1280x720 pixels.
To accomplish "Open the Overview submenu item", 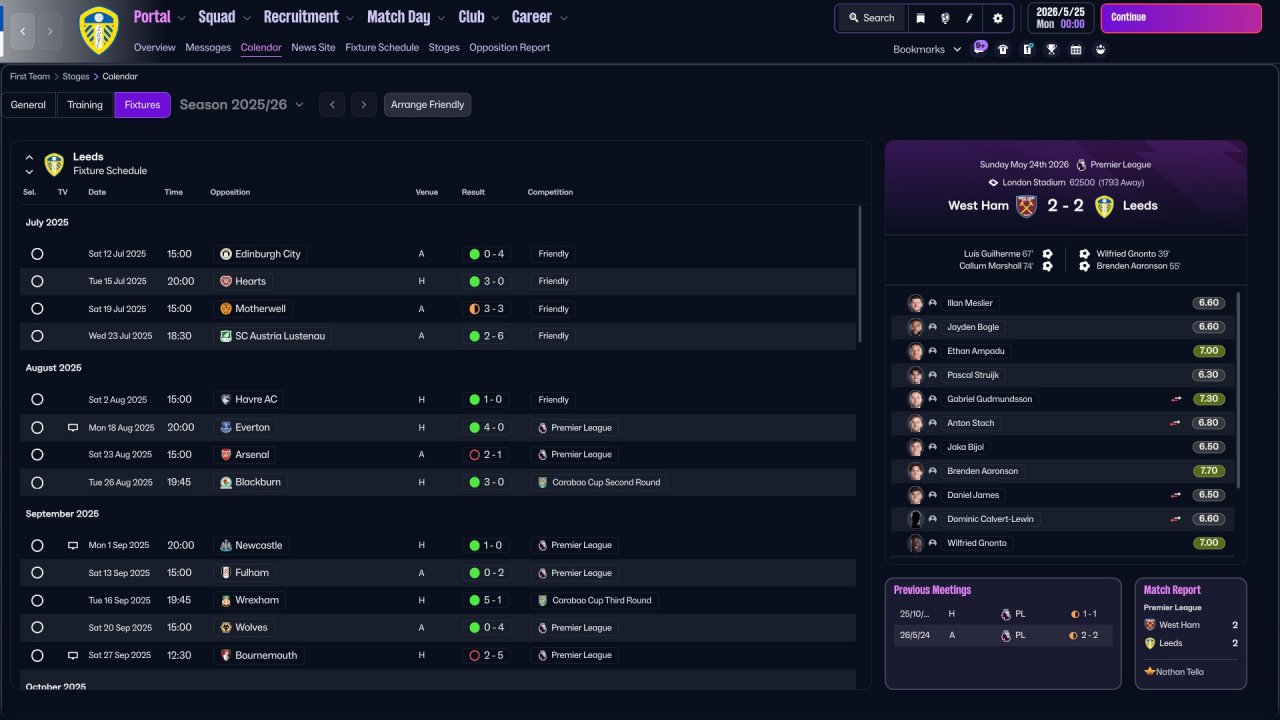I will tap(154, 47).
